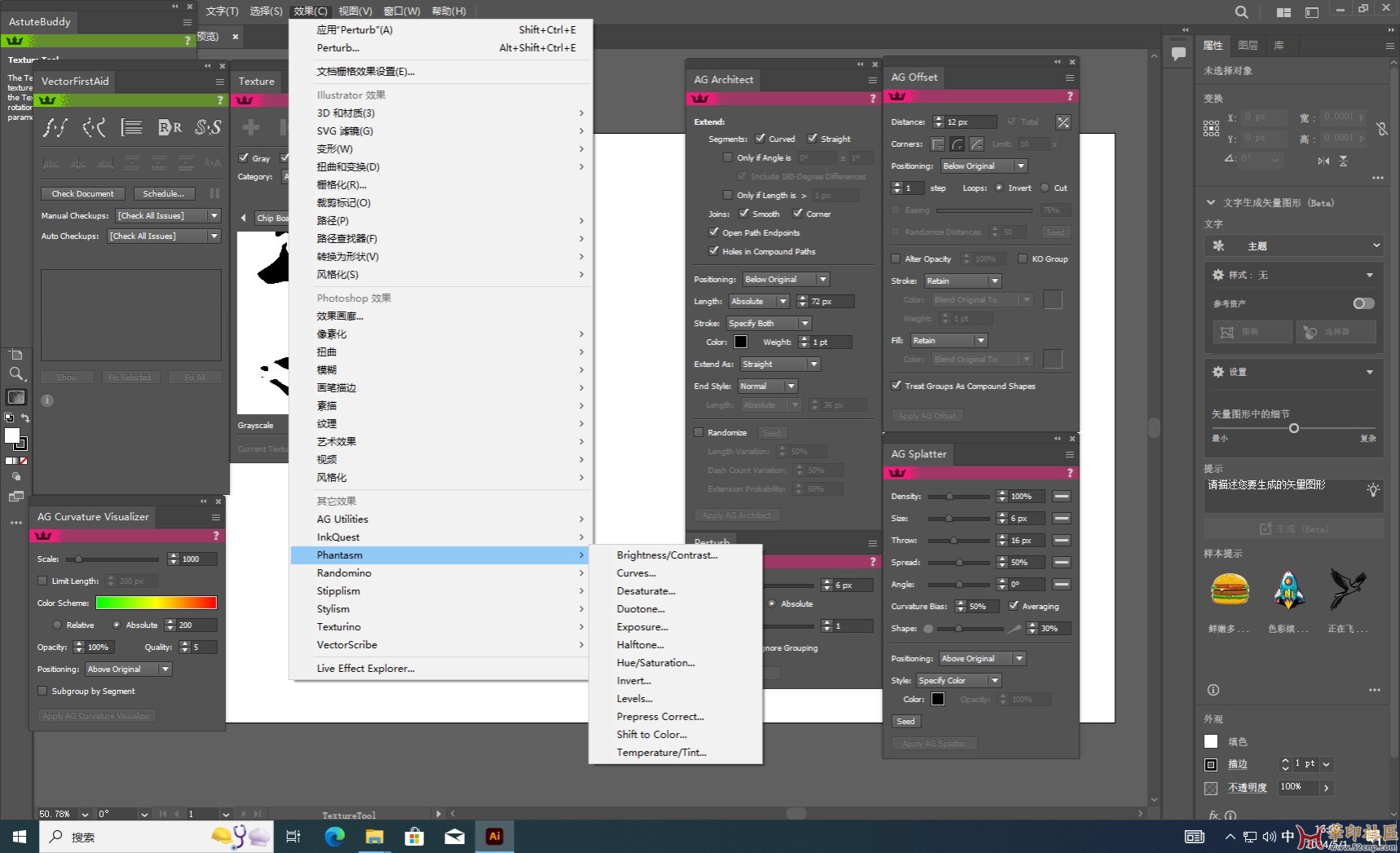1400x853 pixels.
Task: Click the comments speech bubble icon
Action: tap(1178, 54)
